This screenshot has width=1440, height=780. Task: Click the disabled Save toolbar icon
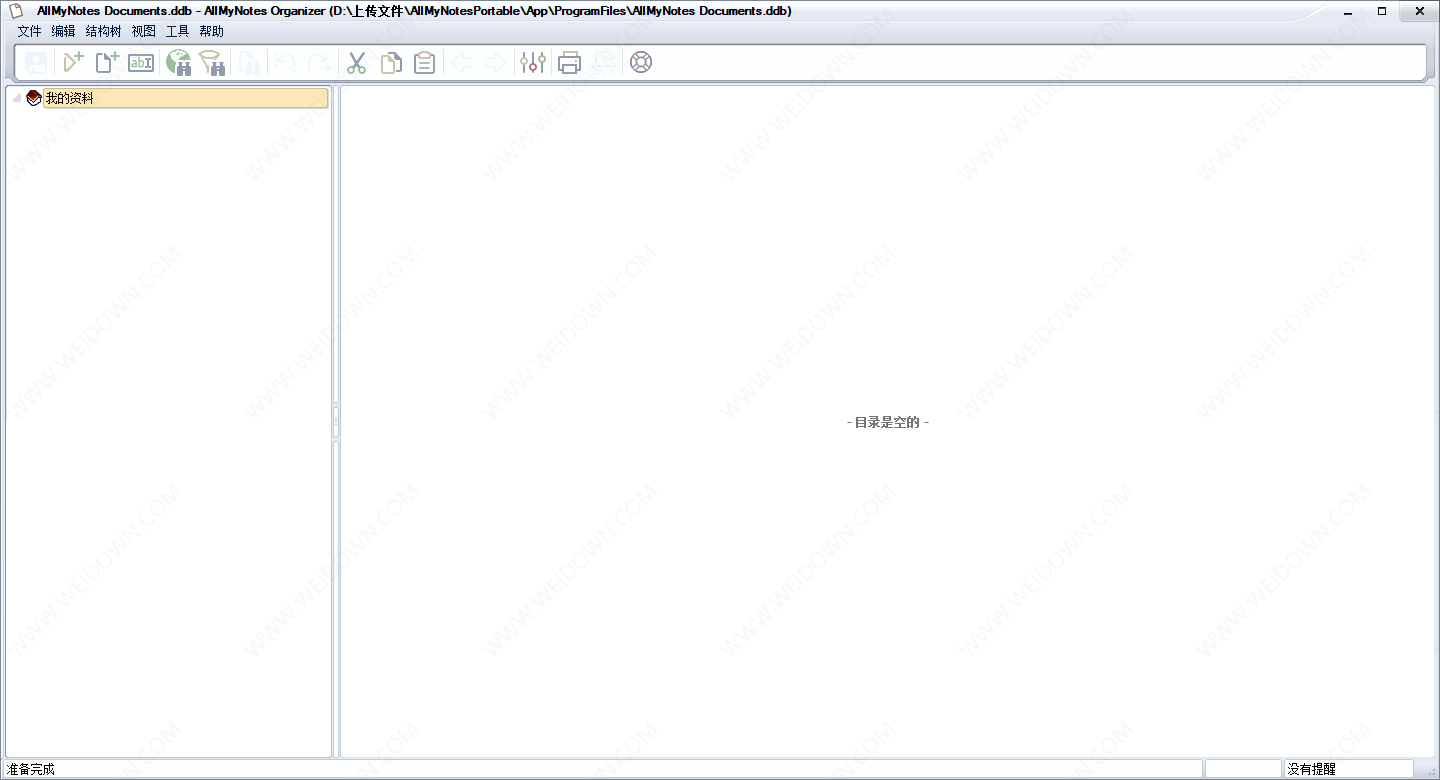click(37, 63)
